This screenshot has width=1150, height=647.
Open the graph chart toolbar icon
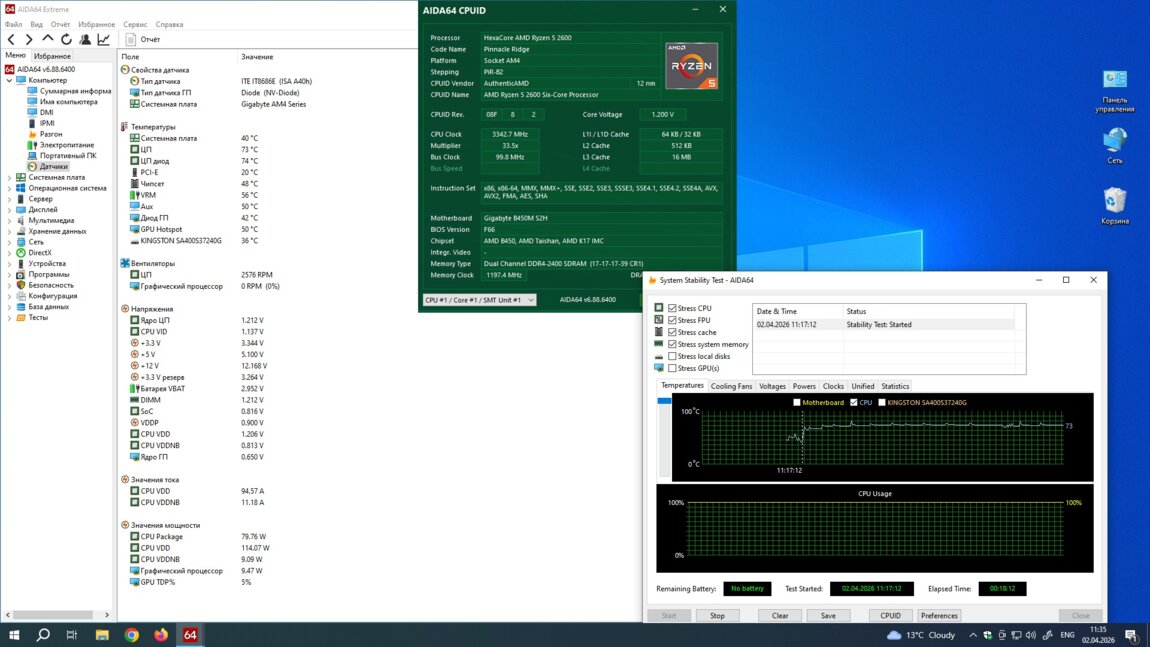coord(103,40)
